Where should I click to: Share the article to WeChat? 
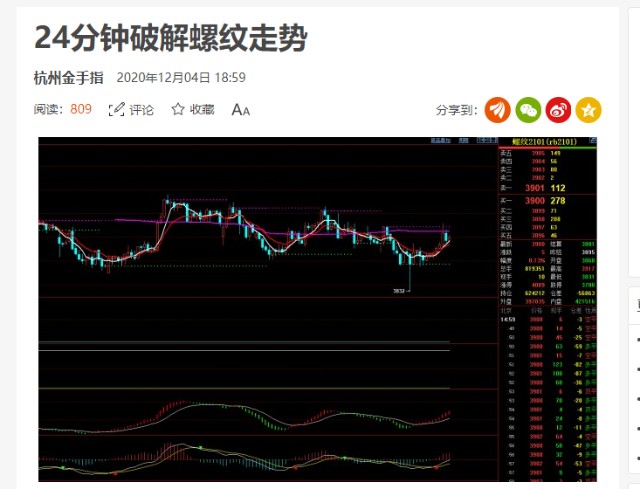click(528, 110)
